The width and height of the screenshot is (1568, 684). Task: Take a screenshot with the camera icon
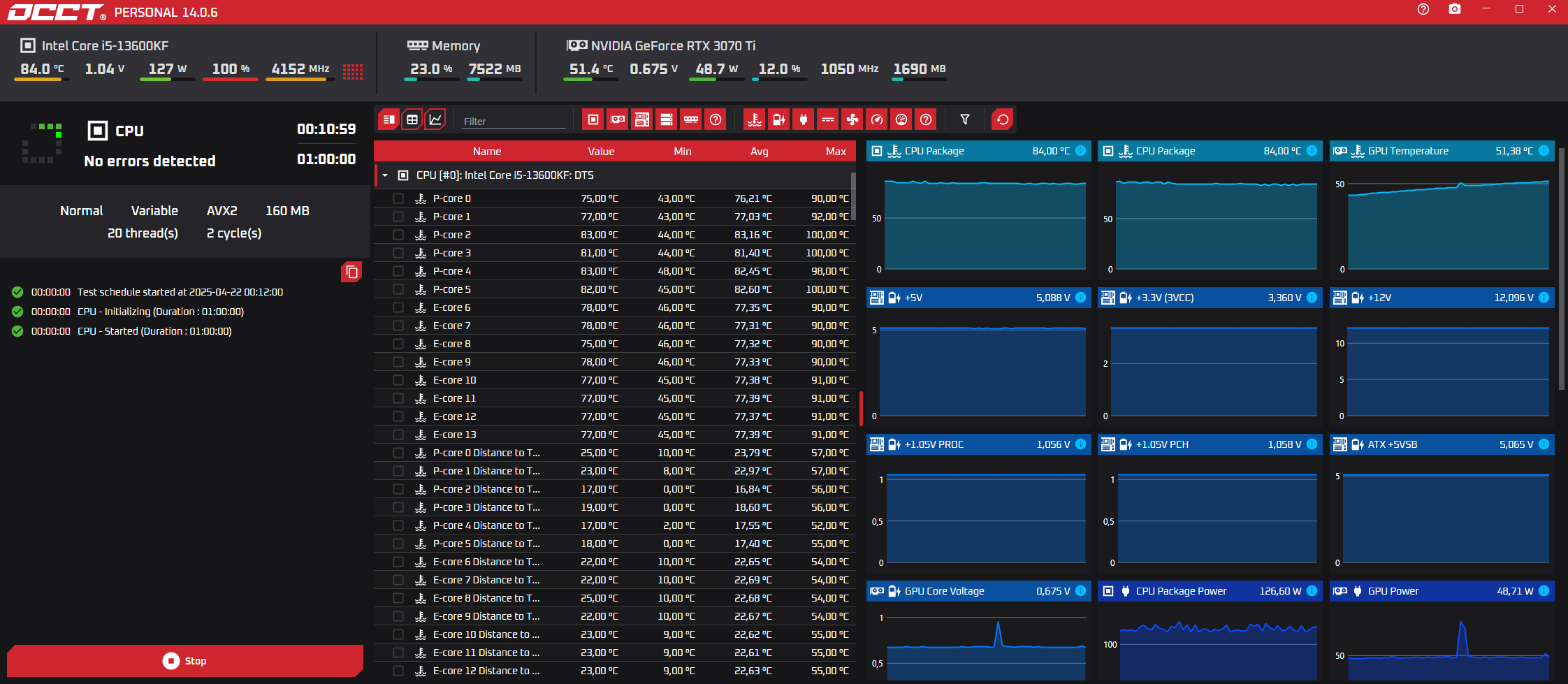coord(1455,9)
